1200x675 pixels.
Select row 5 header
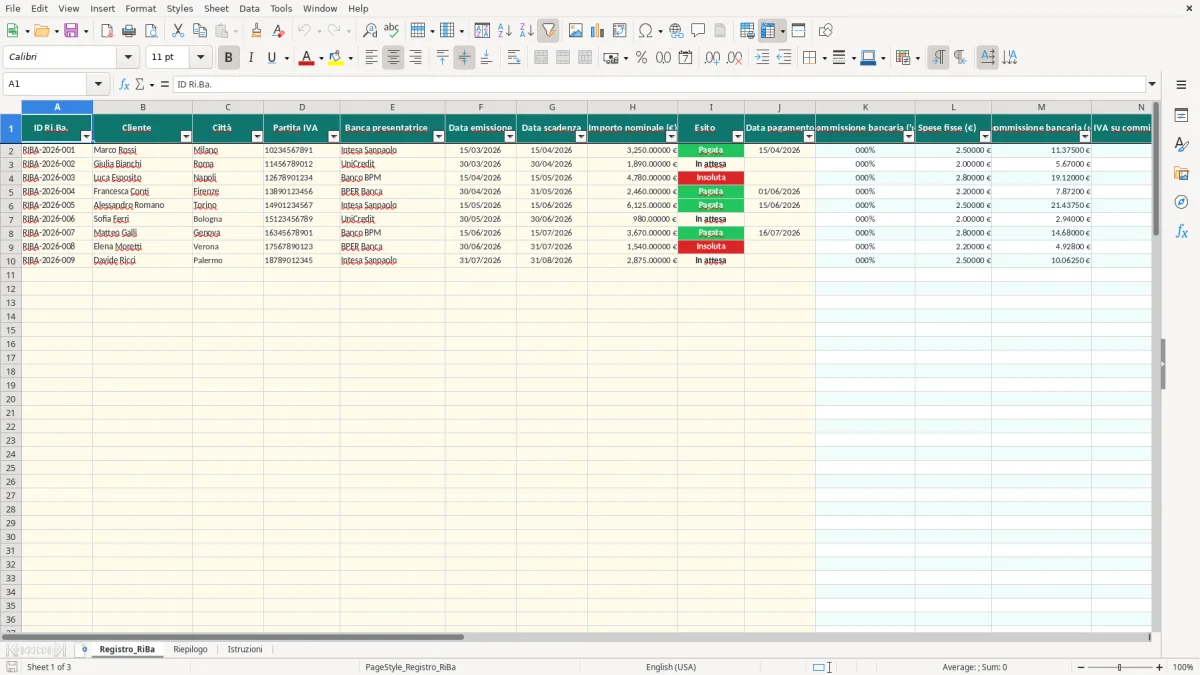(10, 191)
